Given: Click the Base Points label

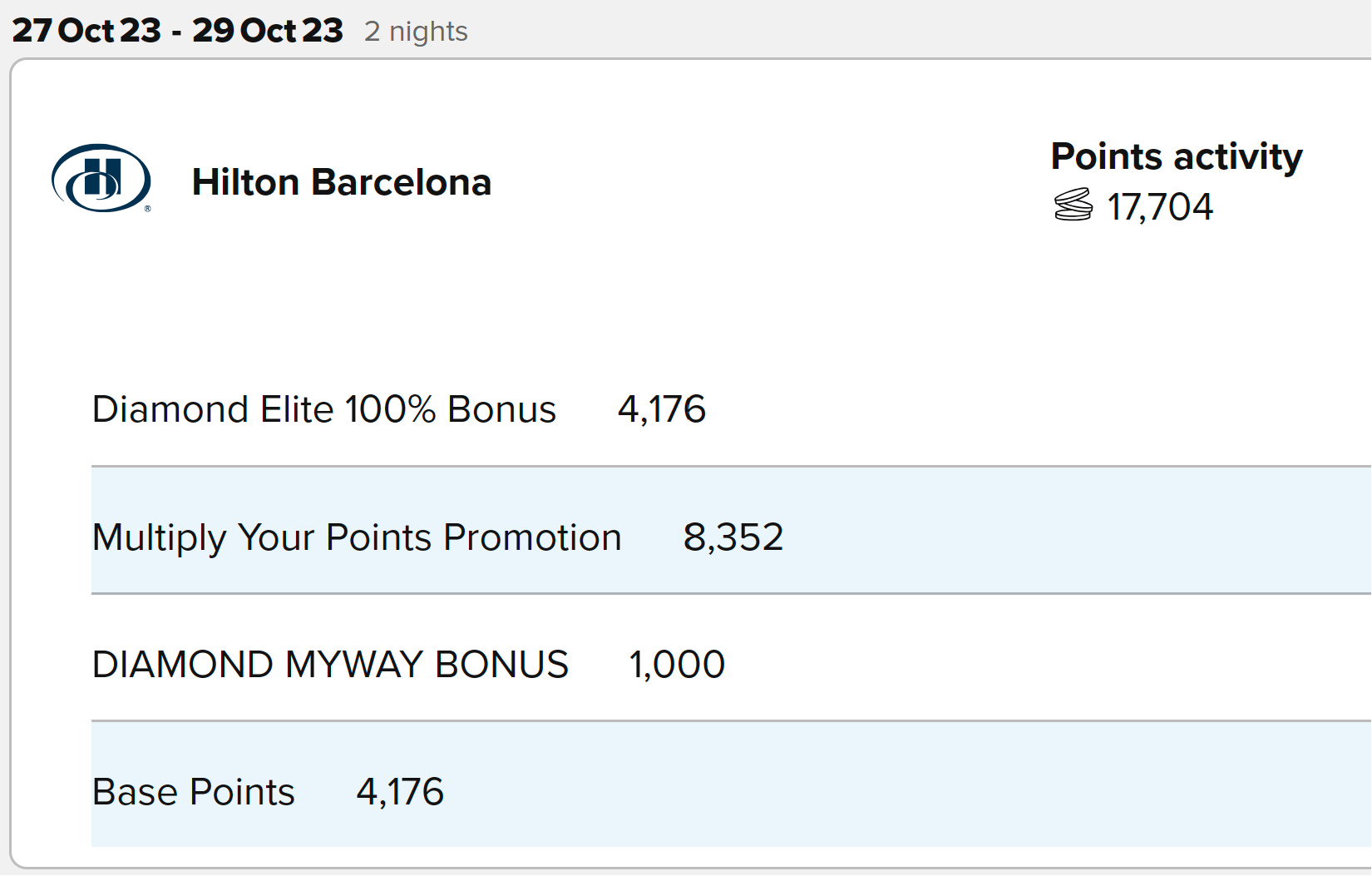Looking at the screenshot, I should coord(193,792).
